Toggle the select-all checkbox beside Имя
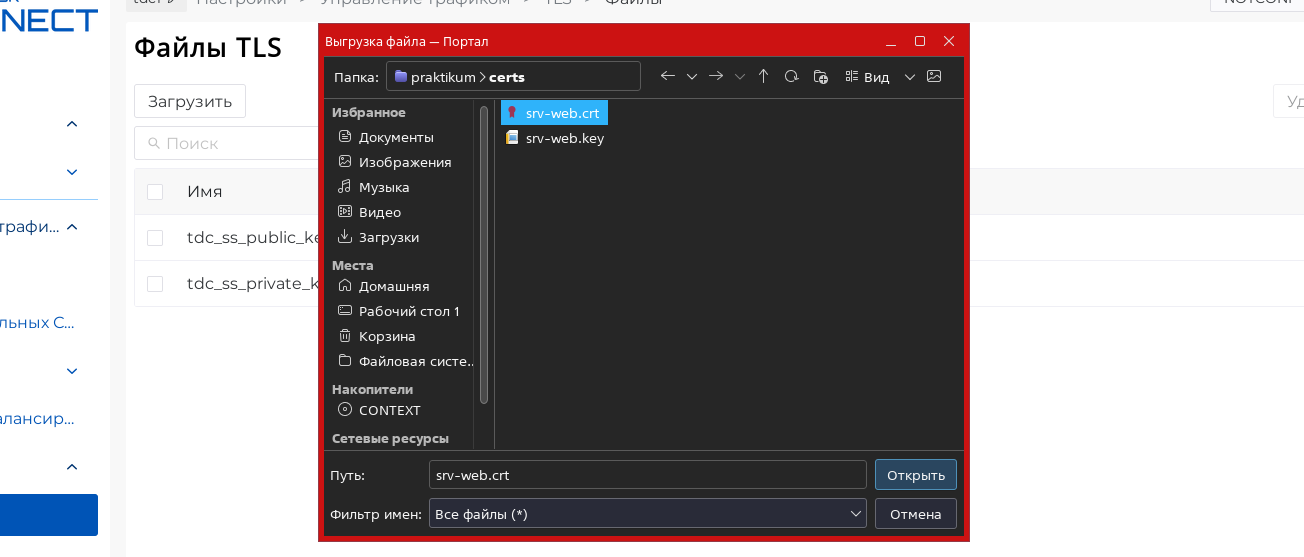1304x557 pixels. (155, 192)
